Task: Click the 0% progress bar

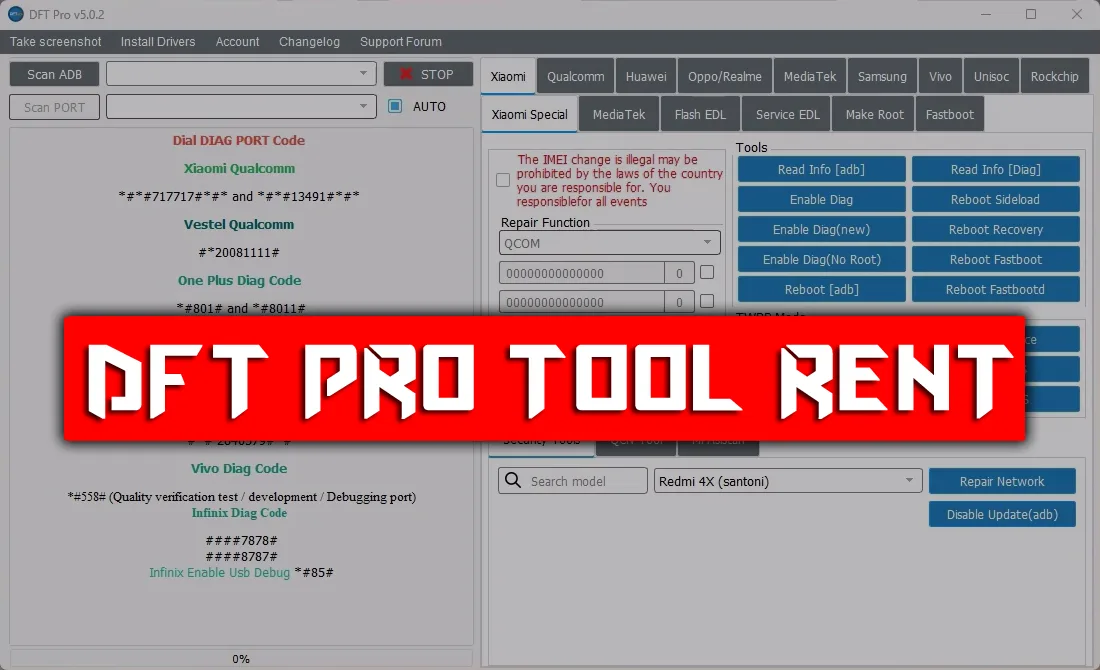Action: 241,659
